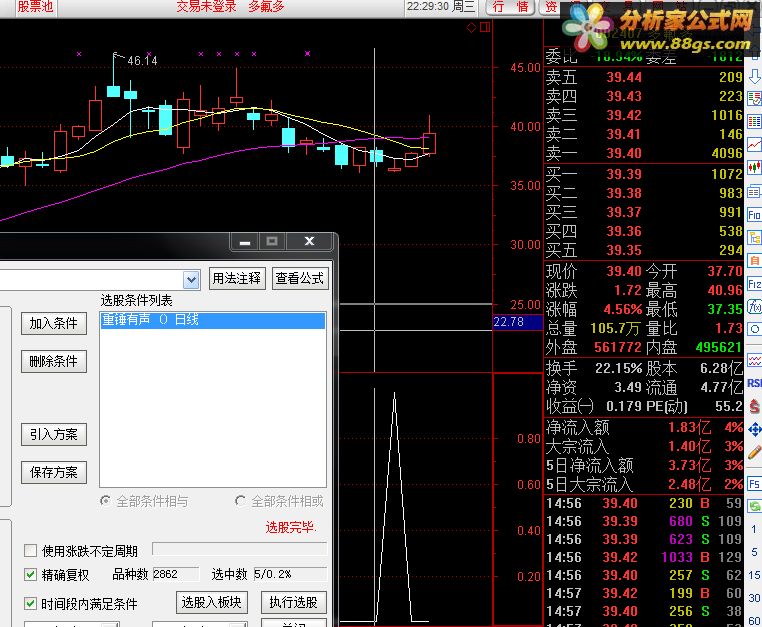
Task: Click the 自 self-selected stocks icon
Action: (x=754, y=261)
